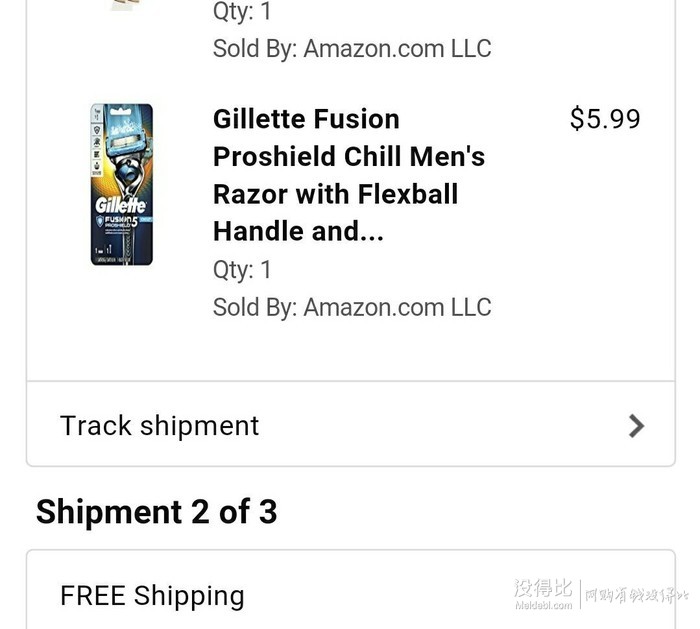
Task: Click the 'Proshield Chill Men's' title line
Action: click(x=349, y=157)
